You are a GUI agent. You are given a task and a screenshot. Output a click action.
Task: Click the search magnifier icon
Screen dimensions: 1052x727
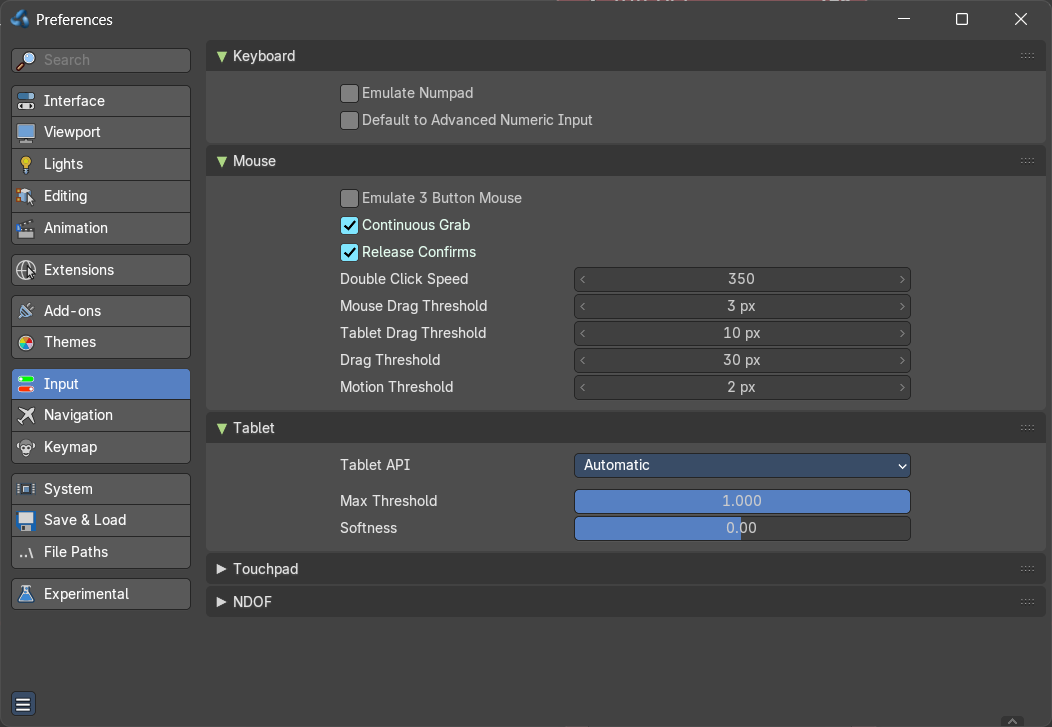coord(26,60)
